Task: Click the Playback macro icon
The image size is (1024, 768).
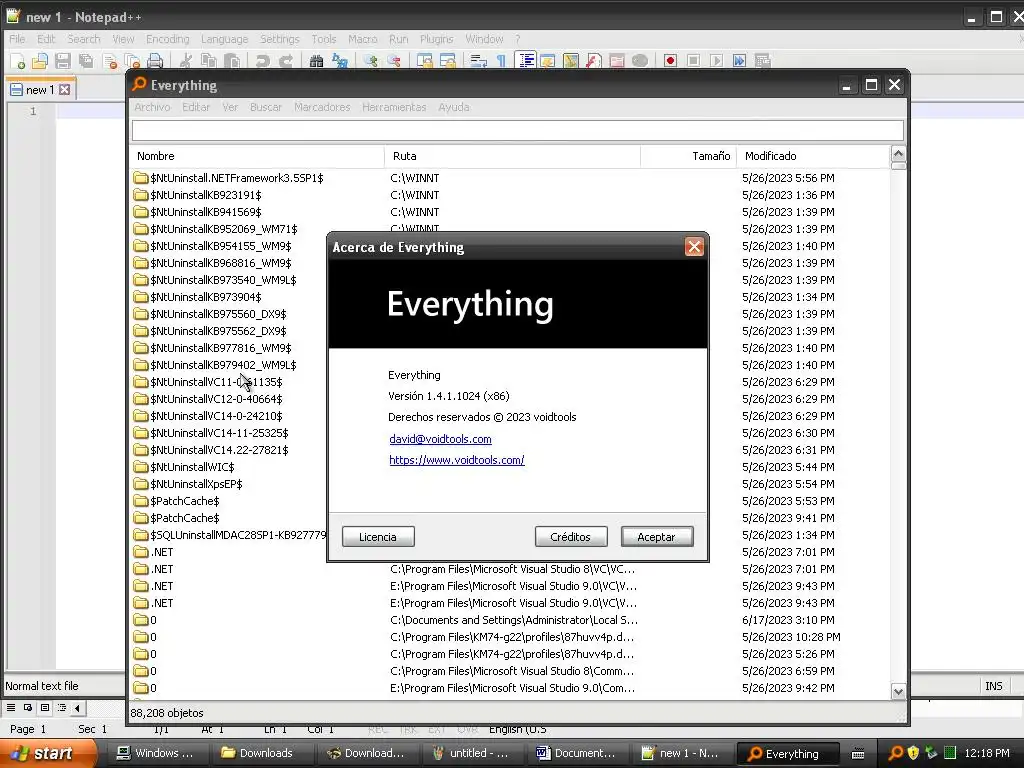Action: (716, 61)
